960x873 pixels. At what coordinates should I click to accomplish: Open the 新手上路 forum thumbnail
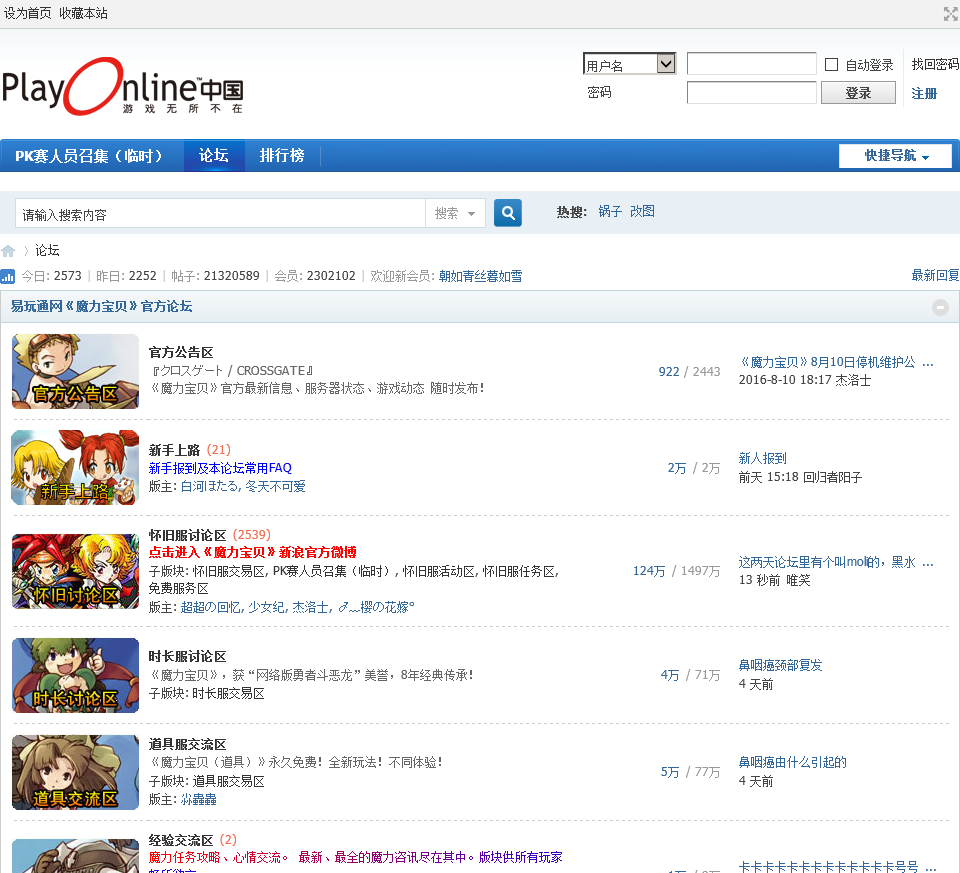pos(75,467)
